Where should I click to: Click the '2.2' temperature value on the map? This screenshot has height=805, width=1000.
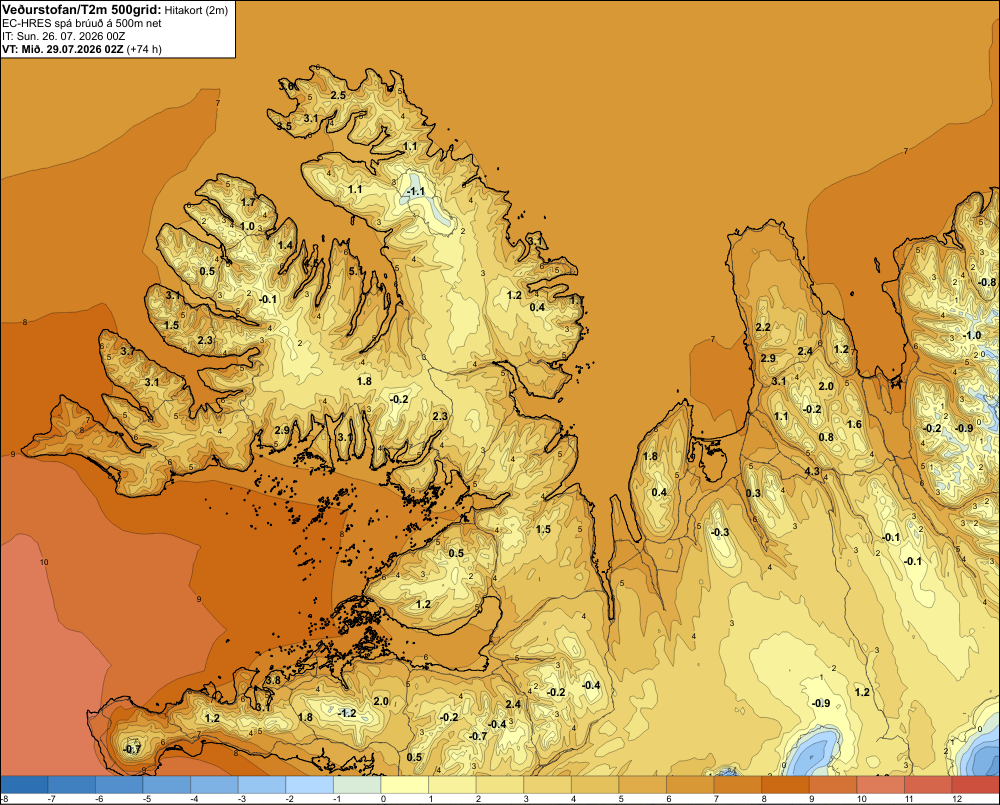[763, 327]
